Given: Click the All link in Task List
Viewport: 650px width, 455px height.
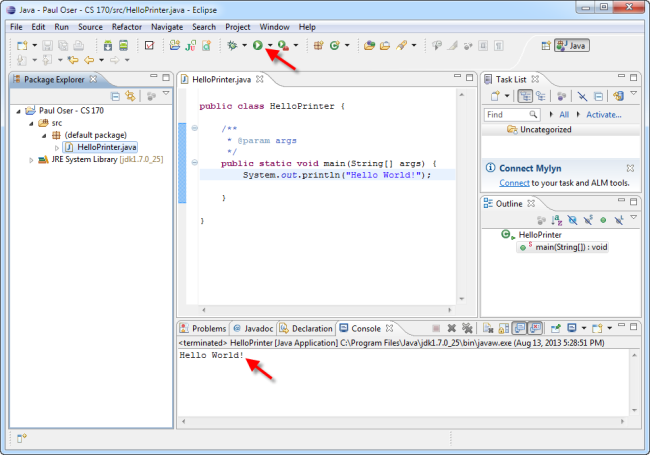Looking at the screenshot, I should (564, 115).
